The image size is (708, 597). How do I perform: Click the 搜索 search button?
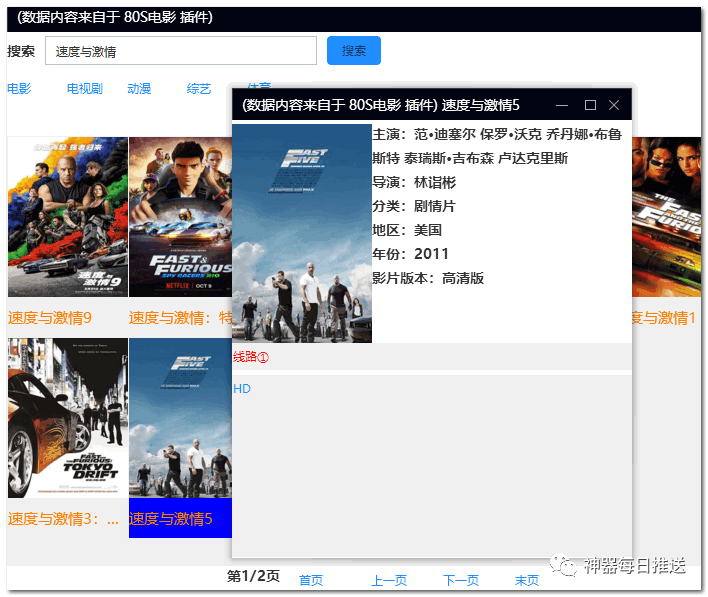[354, 51]
